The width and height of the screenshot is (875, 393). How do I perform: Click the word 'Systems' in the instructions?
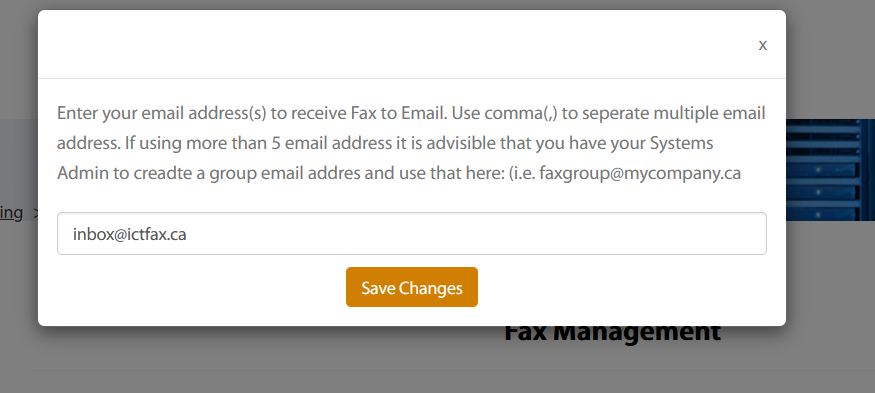[x=681, y=143]
